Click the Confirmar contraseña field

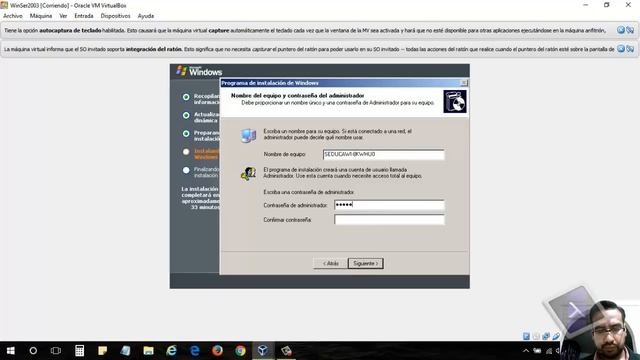[x=389, y=220]
